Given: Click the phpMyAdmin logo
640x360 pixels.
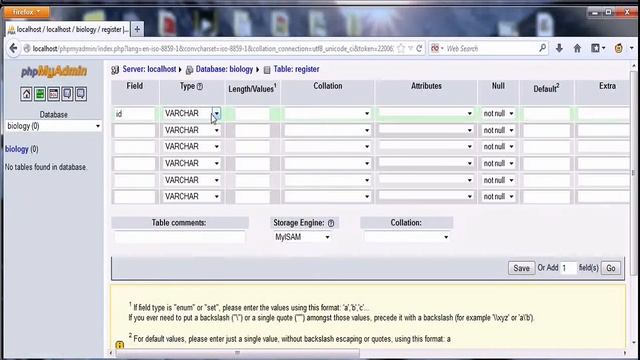Looking at the screenshot, I should (x=54, y=71).
